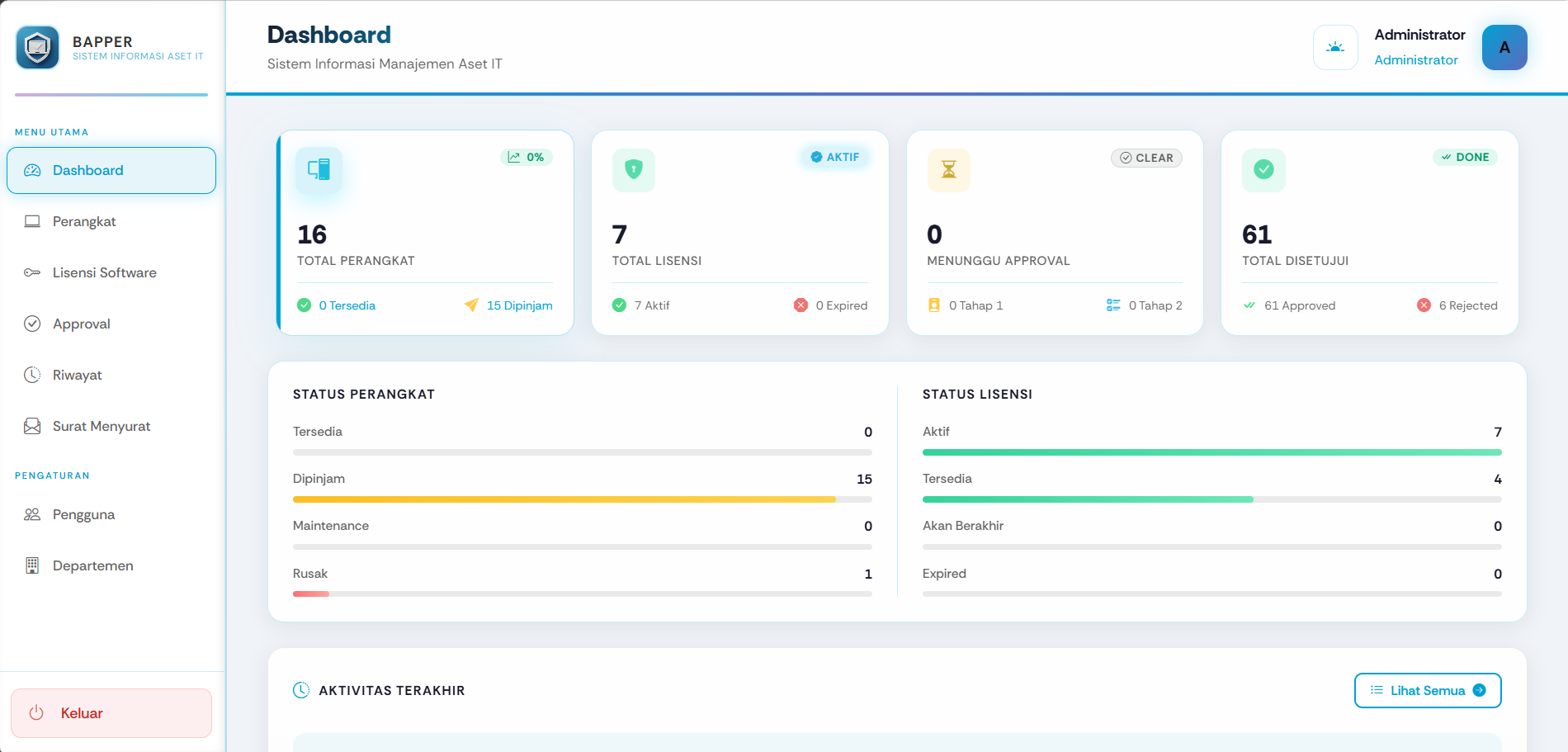Click the Keluar logout button
Screen dimensions: 1568x752
click(111, 713)
